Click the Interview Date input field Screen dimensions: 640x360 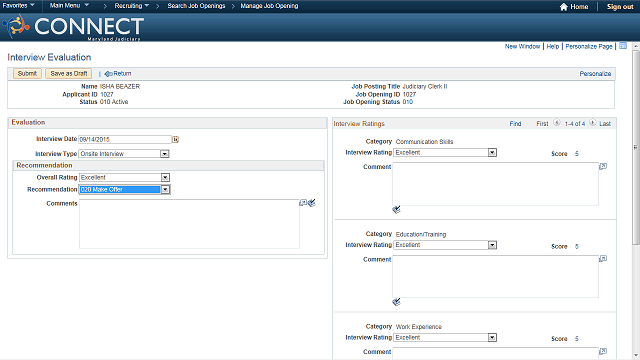click(125, 140)
